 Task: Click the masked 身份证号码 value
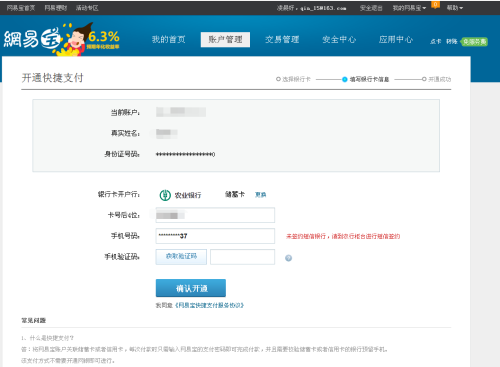(x=186, y=154)
